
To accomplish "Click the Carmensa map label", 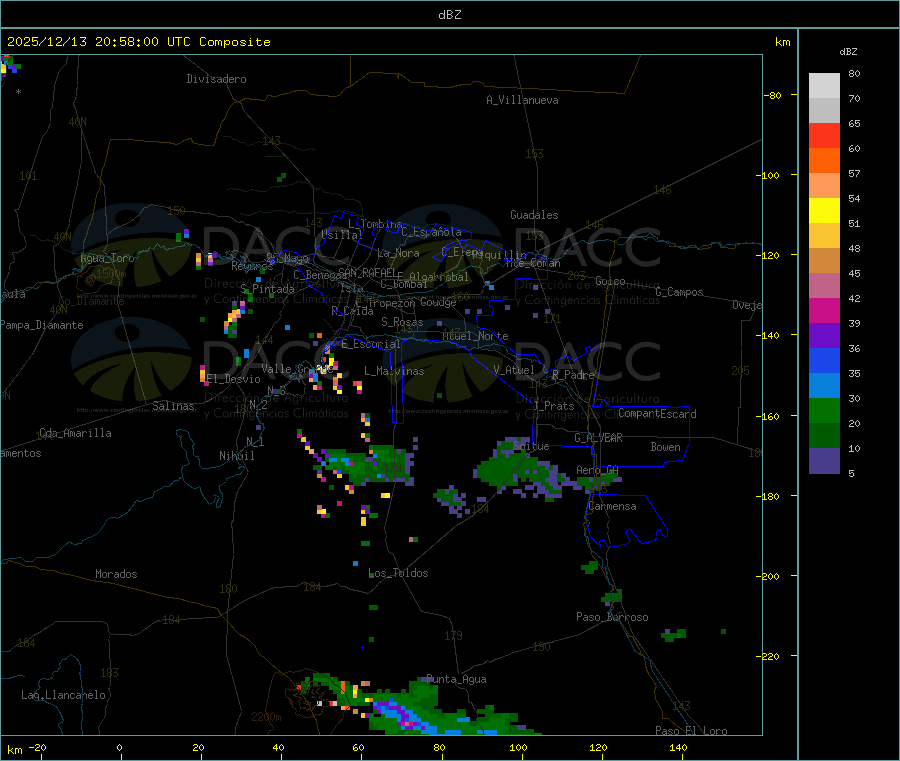I will [612, 506].
